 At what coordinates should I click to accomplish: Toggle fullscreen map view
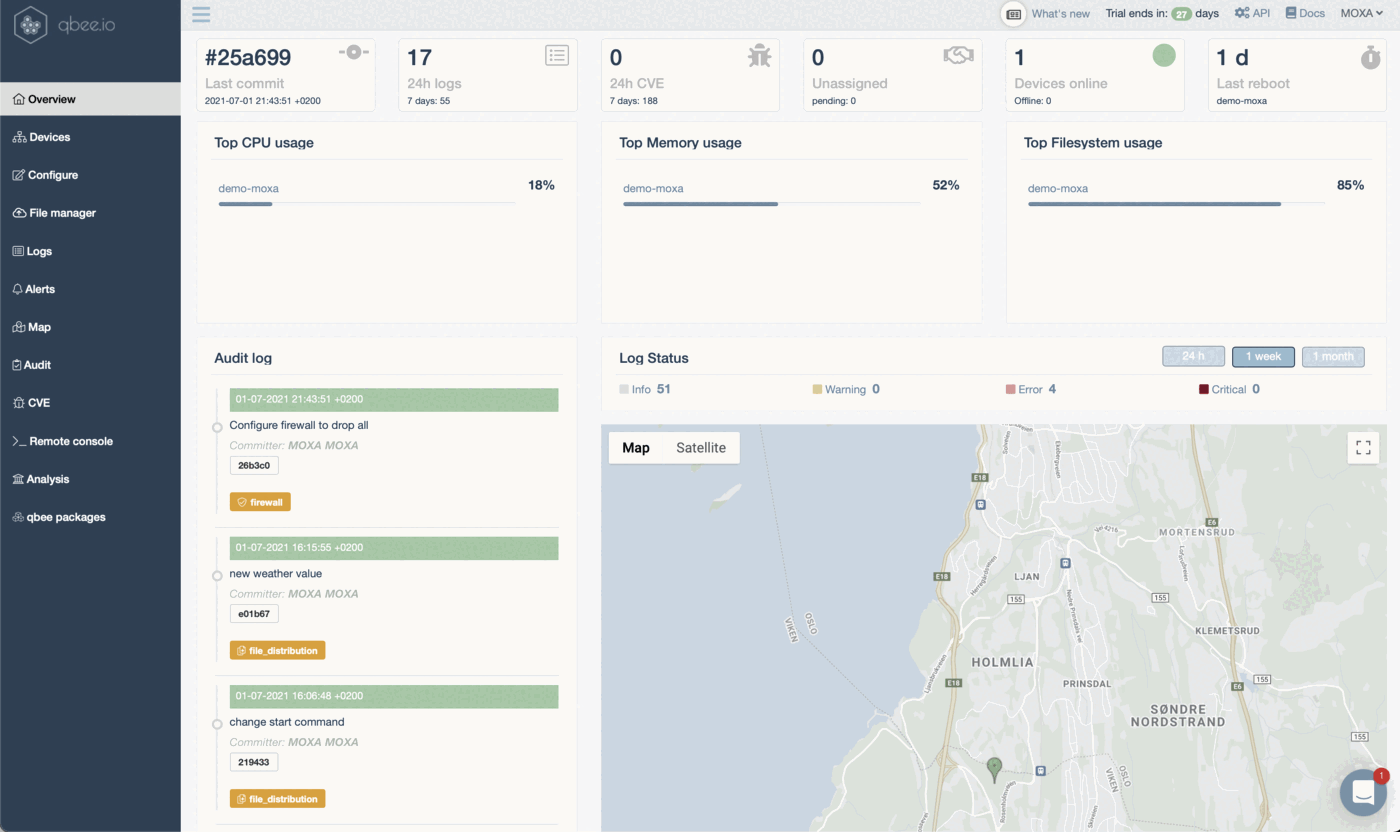[1362, 447]
